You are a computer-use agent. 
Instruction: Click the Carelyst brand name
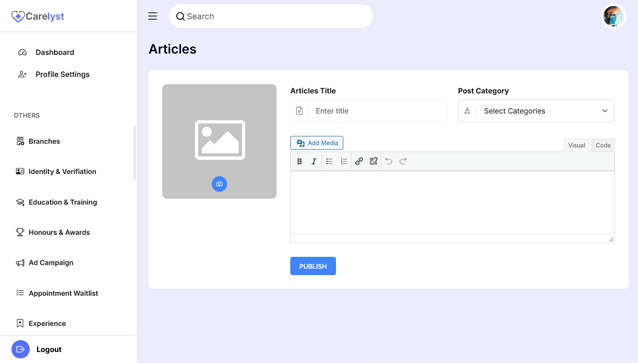pos(45,16)
